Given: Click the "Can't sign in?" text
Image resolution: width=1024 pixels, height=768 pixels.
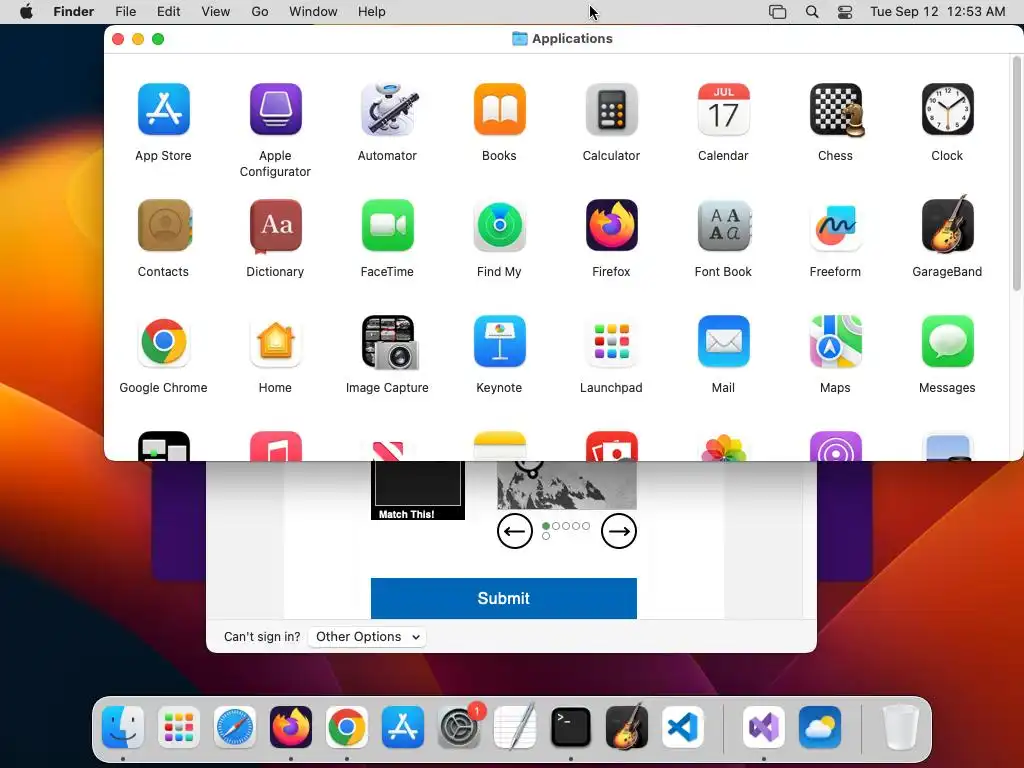Looking at the screenshot, I should 262,637.
